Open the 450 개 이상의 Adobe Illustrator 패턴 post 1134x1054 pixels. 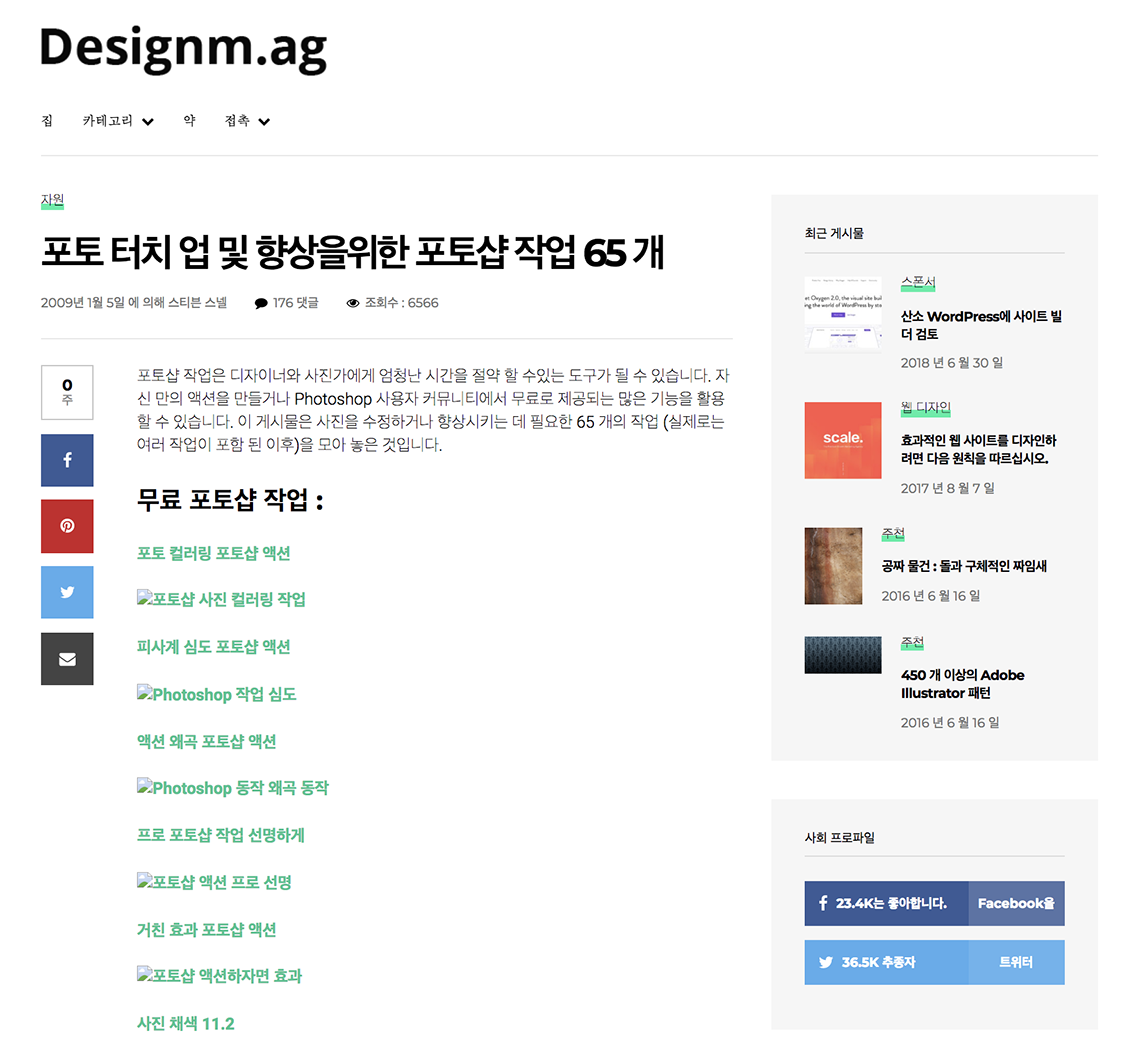[x=963, y=684]
